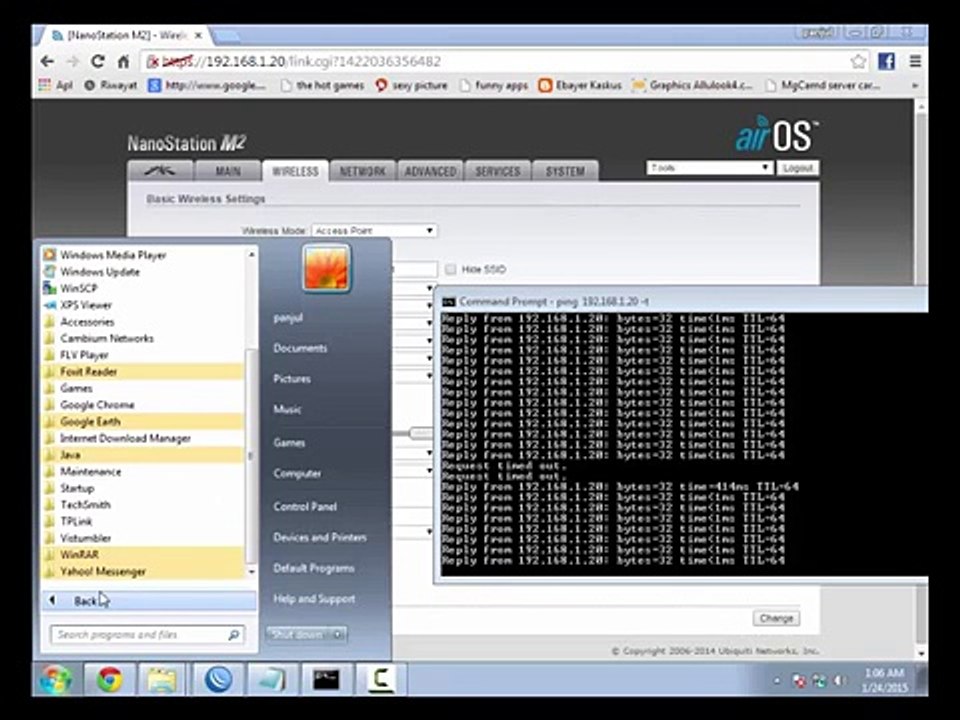Open the Apps bookmarks shortcut
960x720 pixels.
[56, 85]
